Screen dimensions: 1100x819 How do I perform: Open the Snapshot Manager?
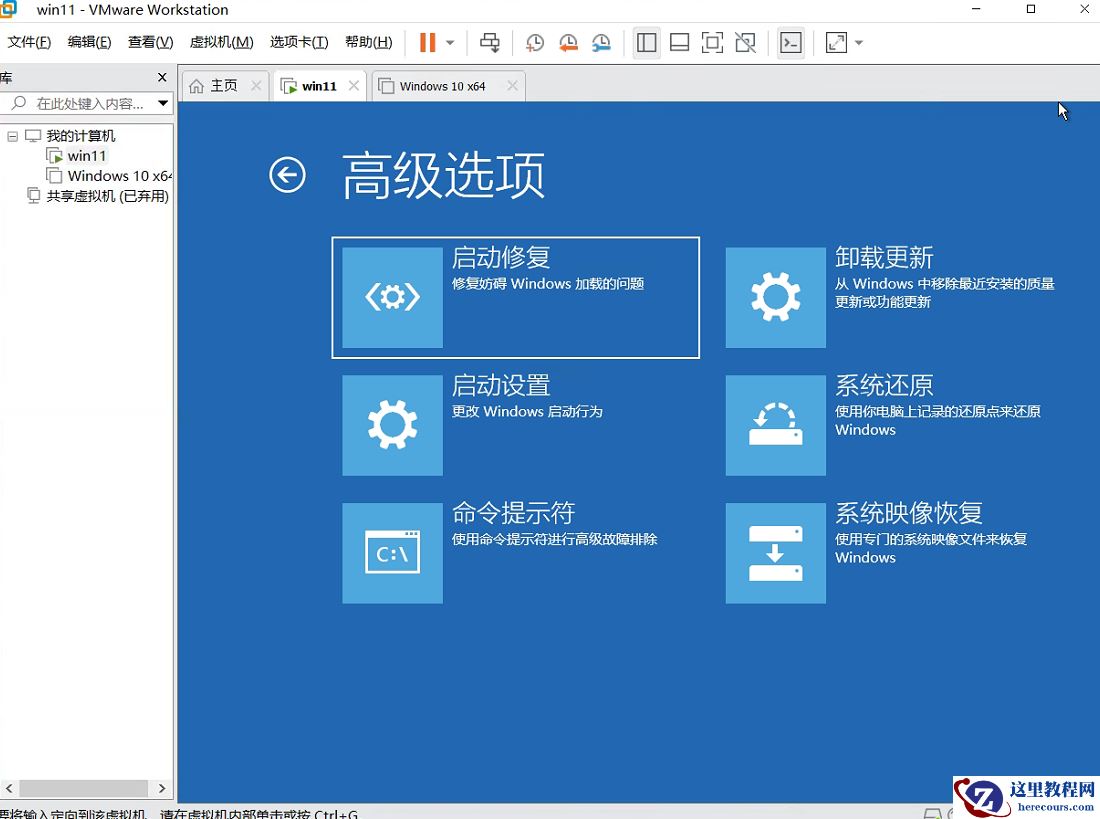click(601, 42)
